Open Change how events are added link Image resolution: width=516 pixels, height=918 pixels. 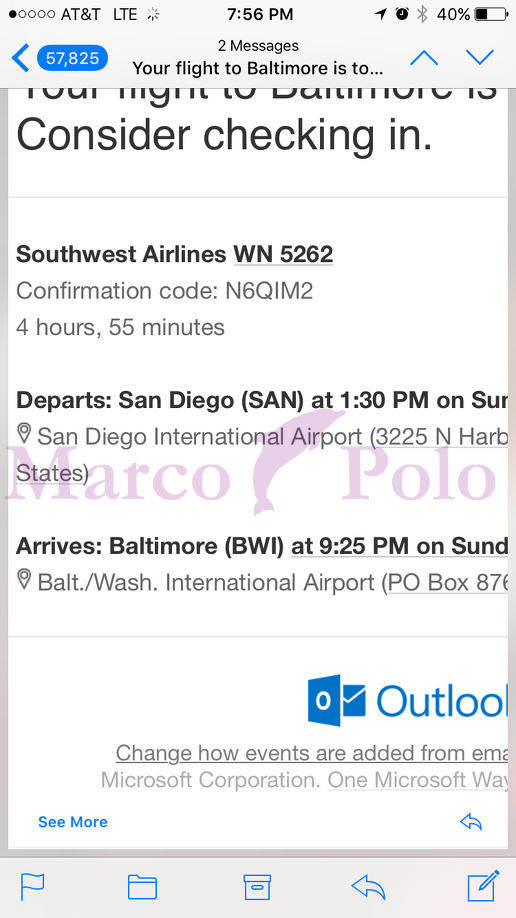pyautogui.click(x=312, y=753)
